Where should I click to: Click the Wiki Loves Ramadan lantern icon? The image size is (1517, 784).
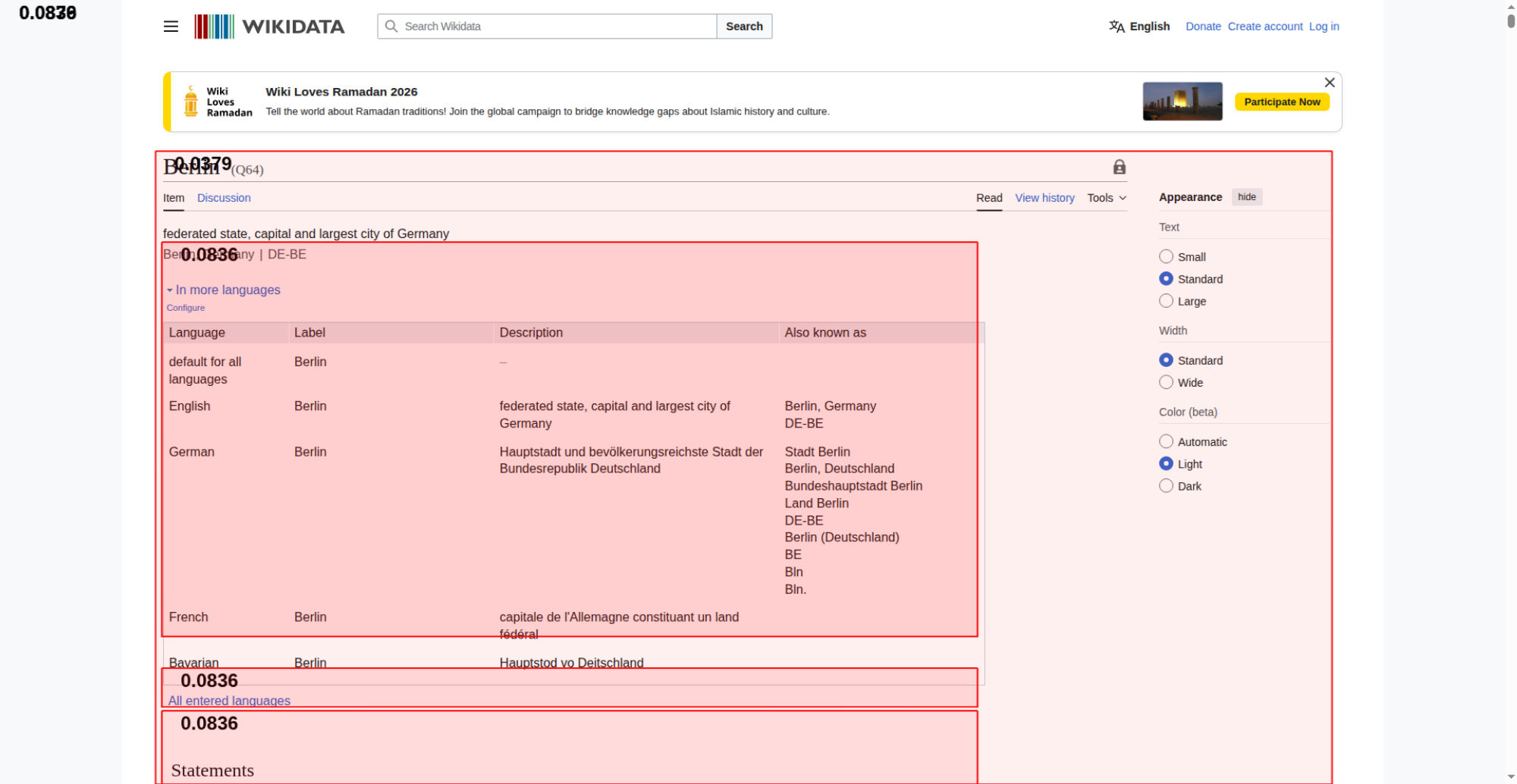[x=191, y=102]
